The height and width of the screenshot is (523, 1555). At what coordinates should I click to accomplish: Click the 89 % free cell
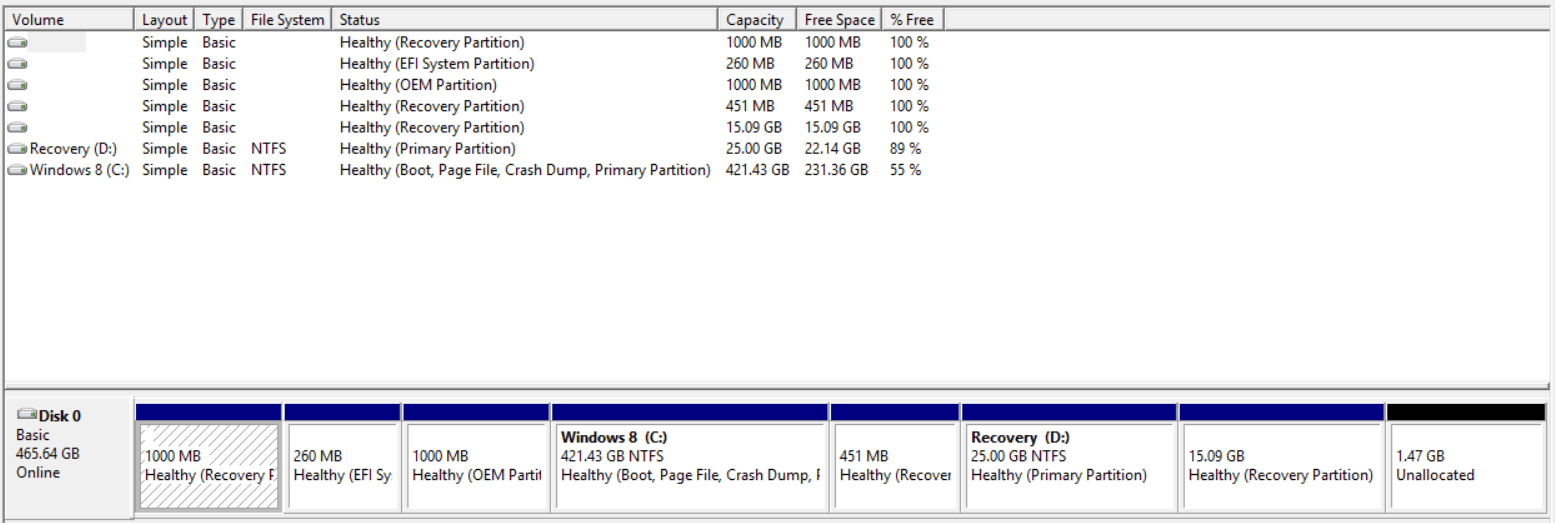coord(906,149)
